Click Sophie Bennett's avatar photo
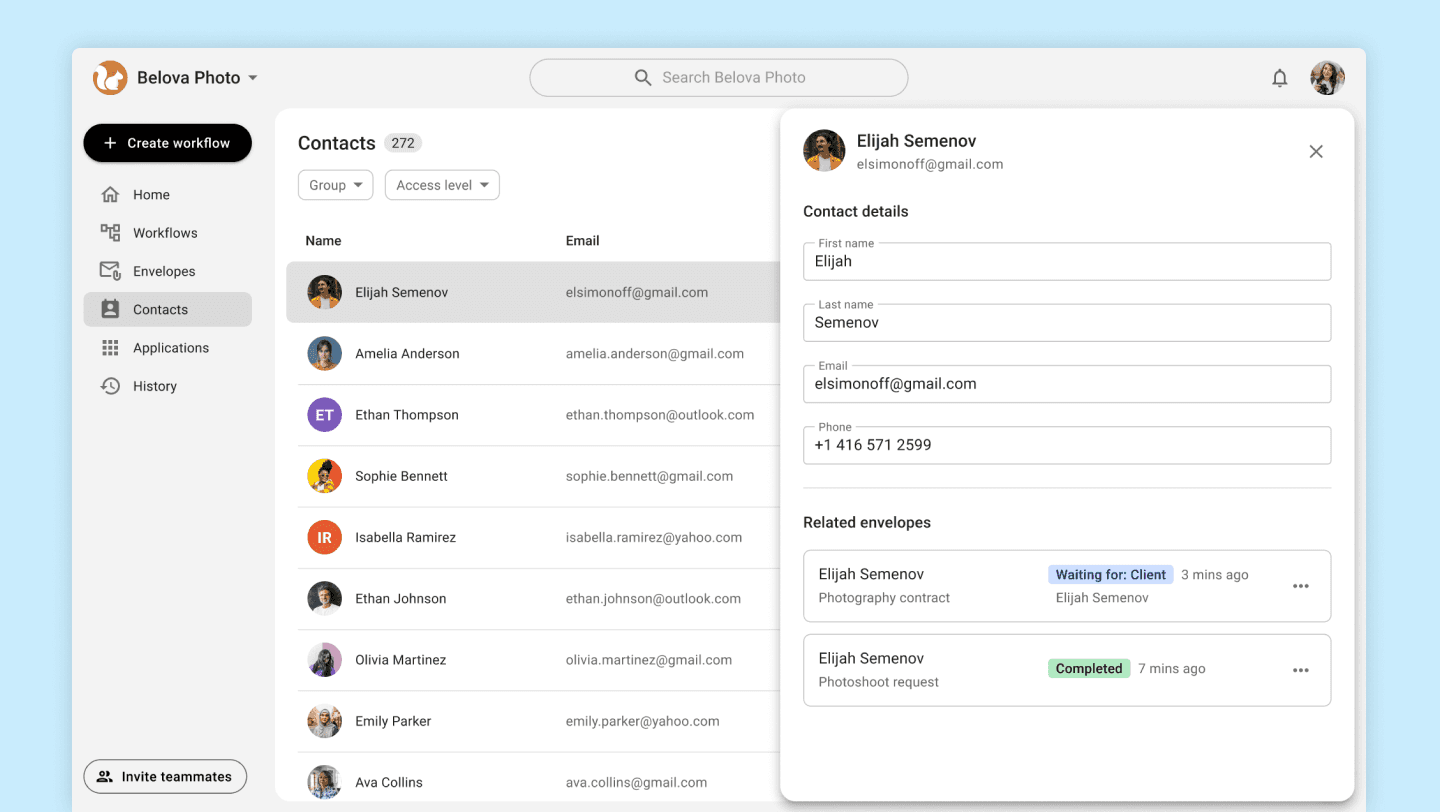The height and width of the screenshot is (812, 1440). coord(325,476)
